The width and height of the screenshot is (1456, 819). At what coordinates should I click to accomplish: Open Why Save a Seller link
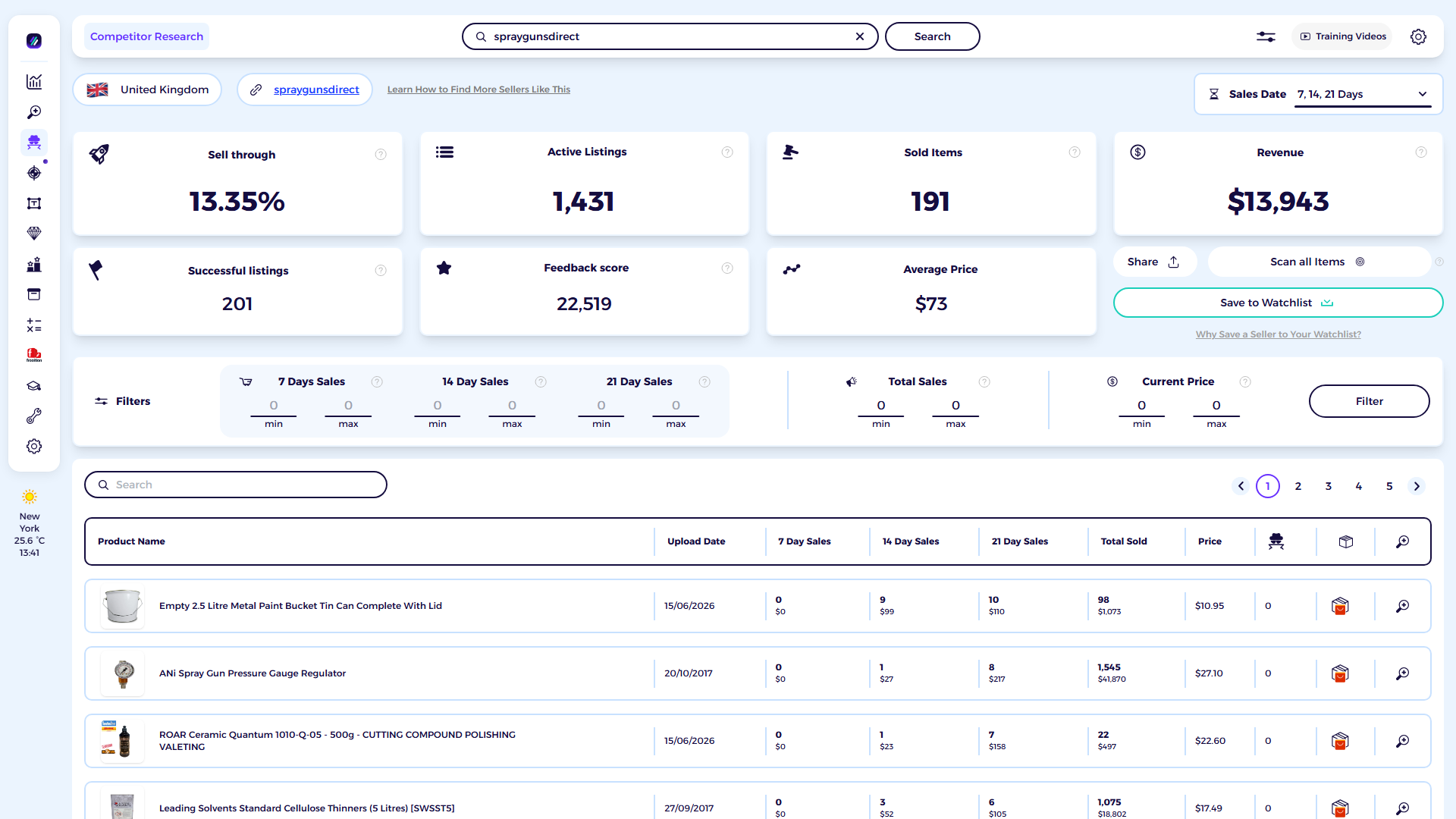pos(1278,334)
